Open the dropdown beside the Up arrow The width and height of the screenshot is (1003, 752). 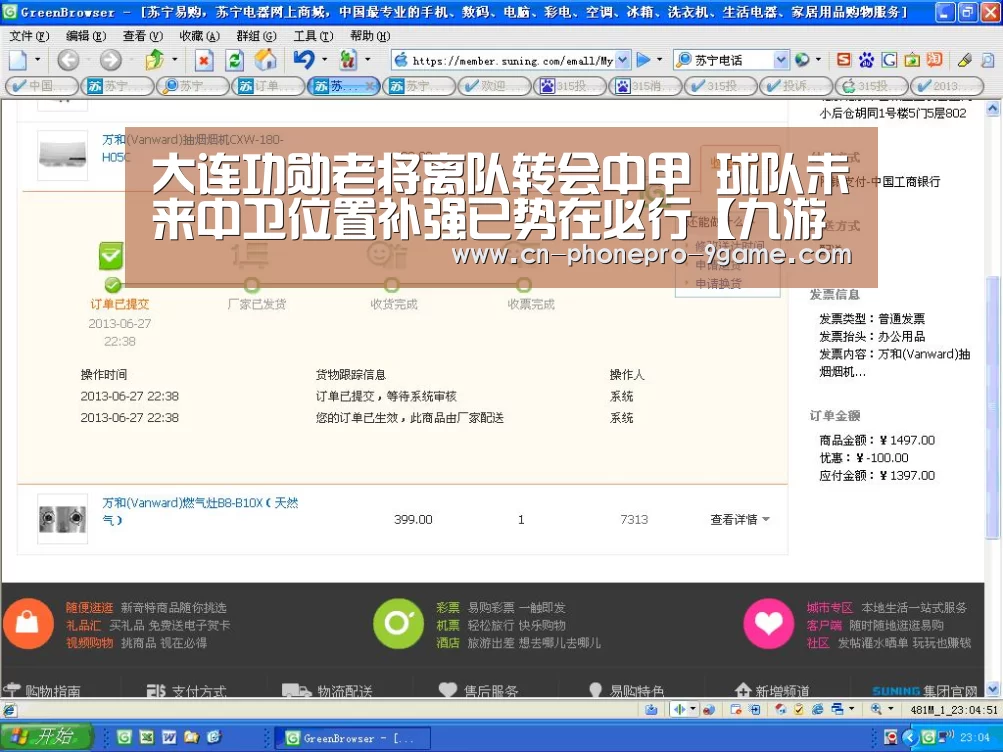(x=174, y=60)
